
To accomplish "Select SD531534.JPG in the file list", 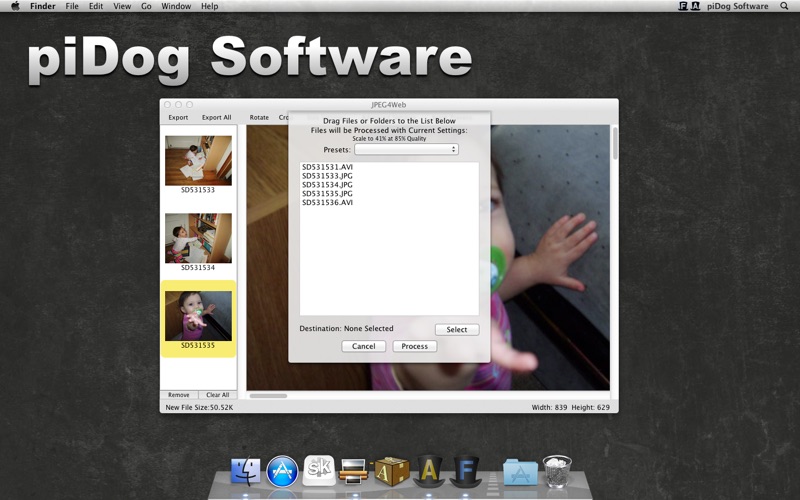I will click(x=327, y=185).
